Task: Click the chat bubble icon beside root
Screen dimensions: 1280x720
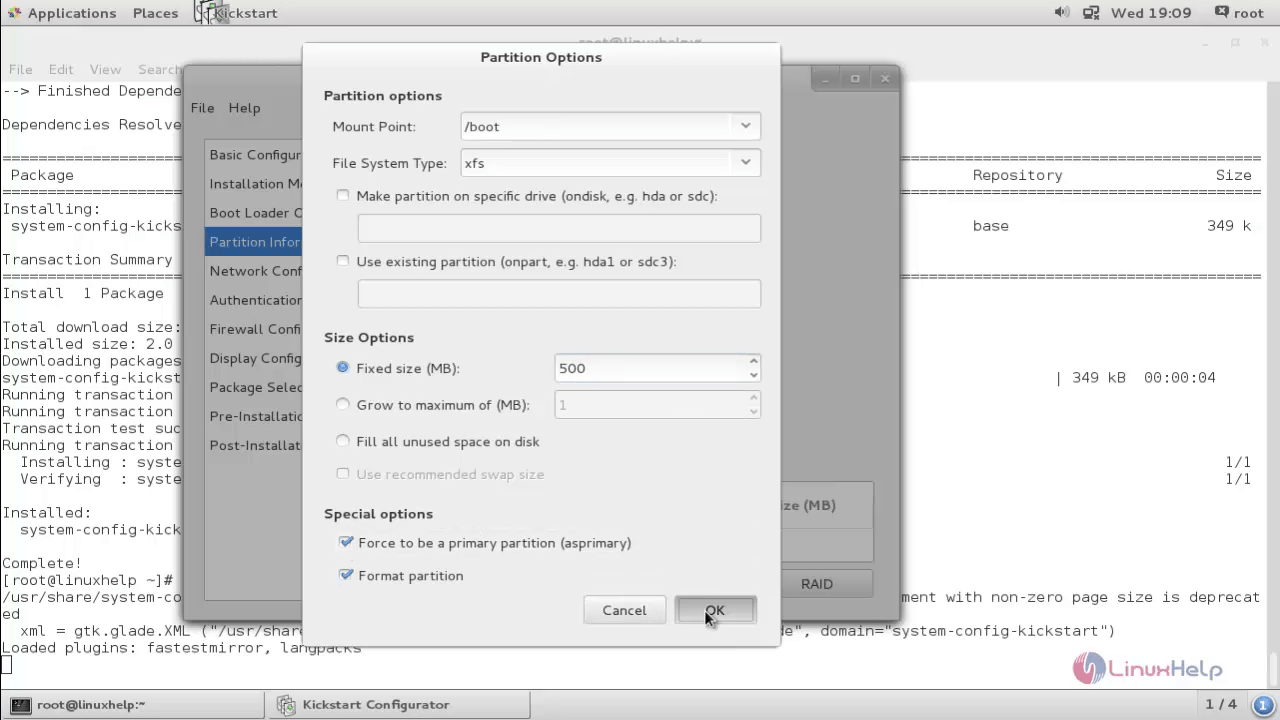Action: pyautogui.click(x=1222, y=12)
